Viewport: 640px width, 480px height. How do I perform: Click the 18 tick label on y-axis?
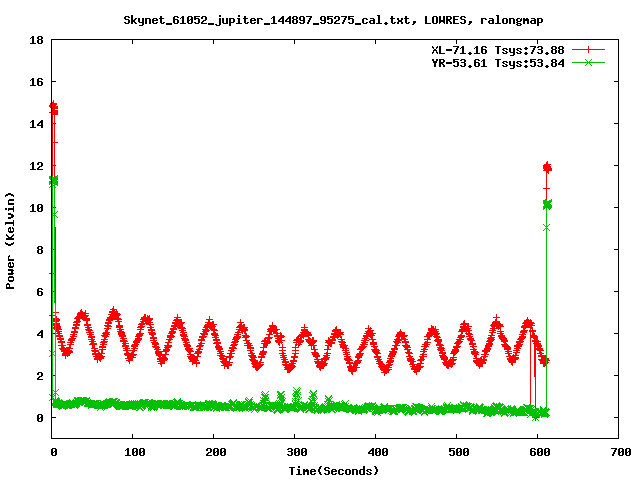point(35,41)
